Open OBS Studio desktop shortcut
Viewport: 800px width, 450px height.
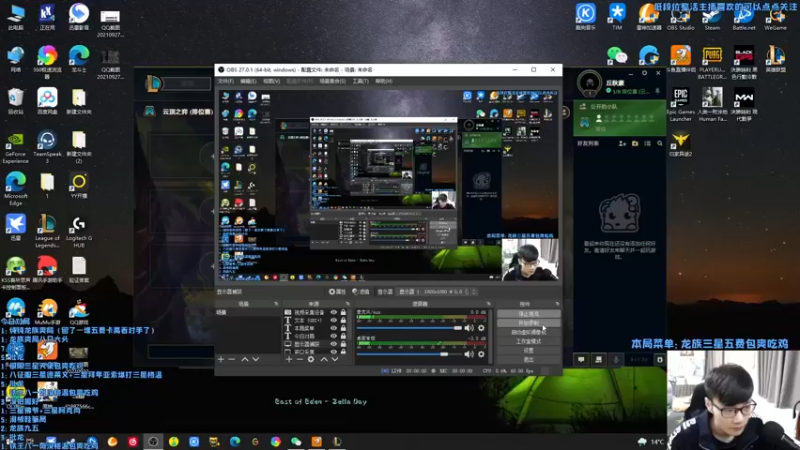coord(681,17)
